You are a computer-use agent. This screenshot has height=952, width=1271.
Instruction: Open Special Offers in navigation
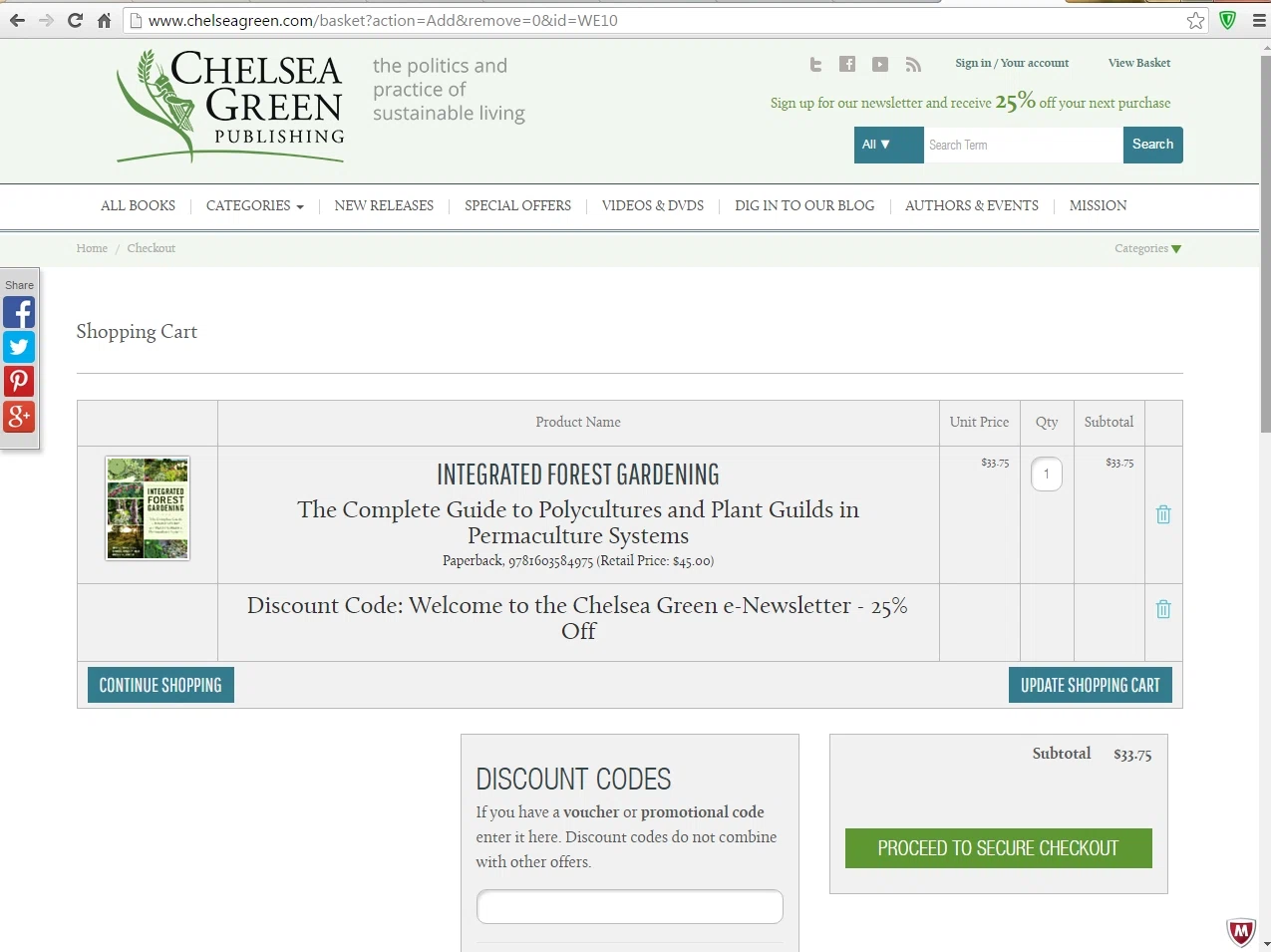(x=517, y=205)
